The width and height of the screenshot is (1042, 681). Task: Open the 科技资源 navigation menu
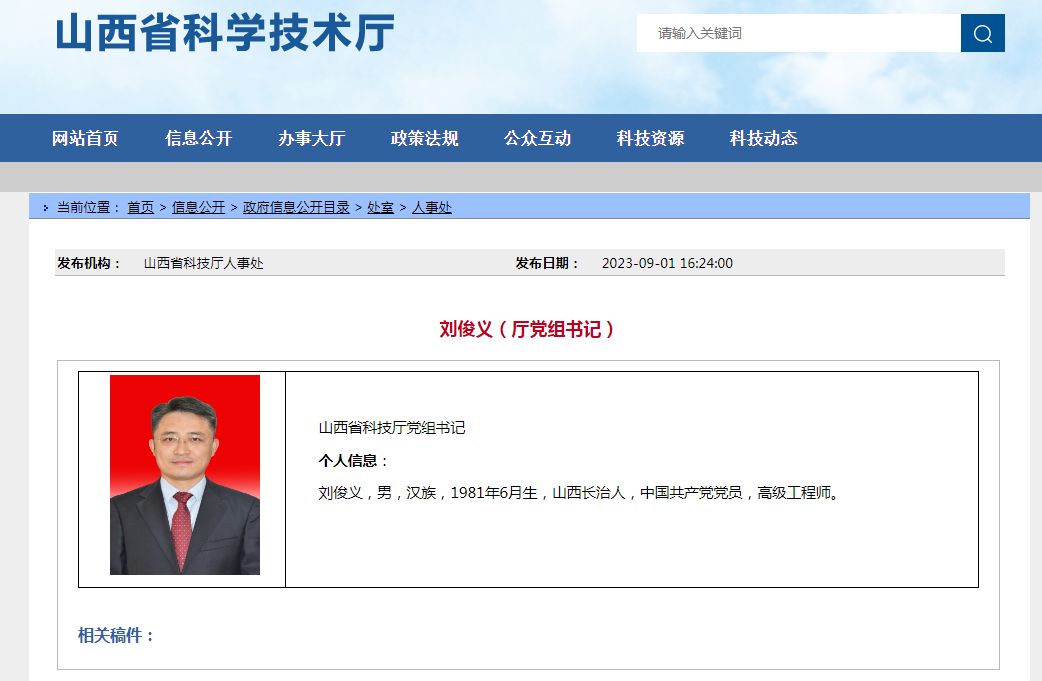coord(650,138)
